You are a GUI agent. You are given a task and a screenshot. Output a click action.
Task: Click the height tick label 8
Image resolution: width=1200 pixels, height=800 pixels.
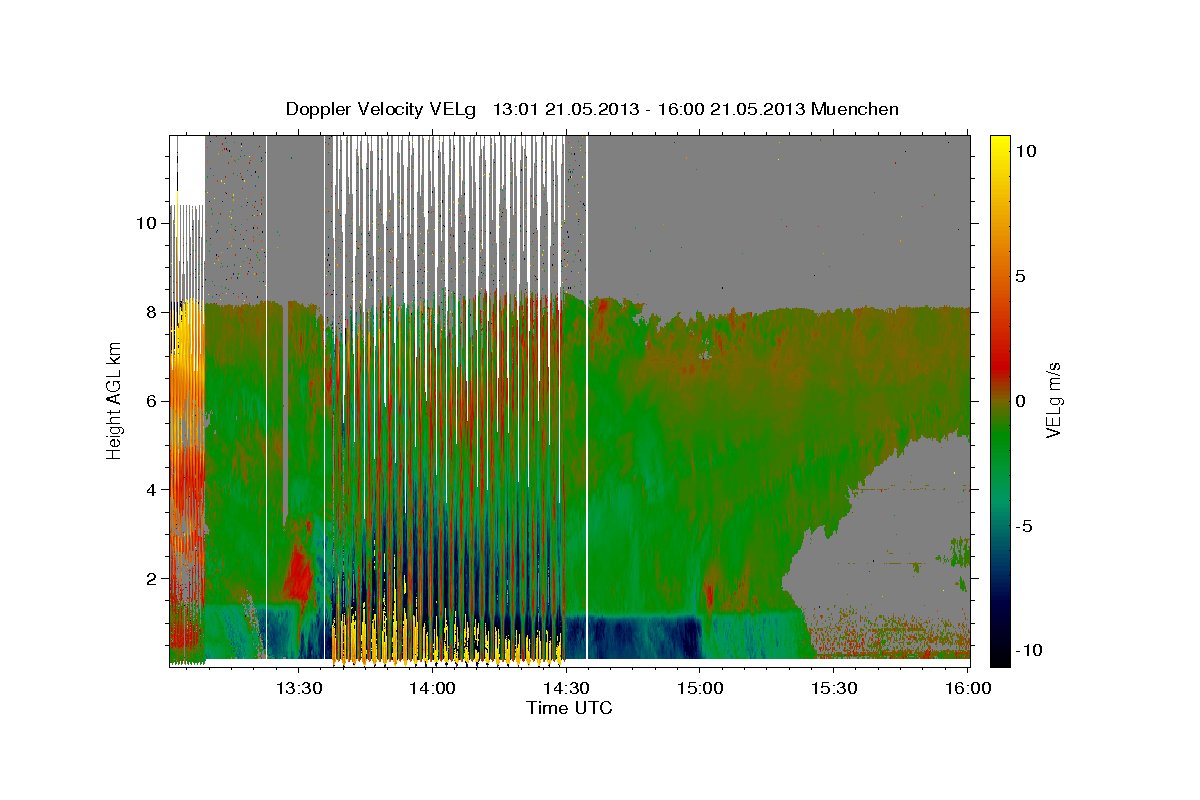click(x=152, y=312)
